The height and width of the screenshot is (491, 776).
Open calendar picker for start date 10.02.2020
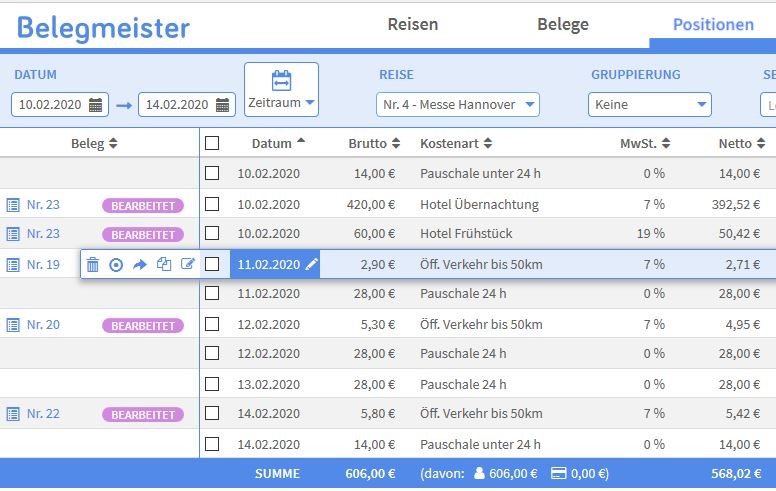point(97,105)
